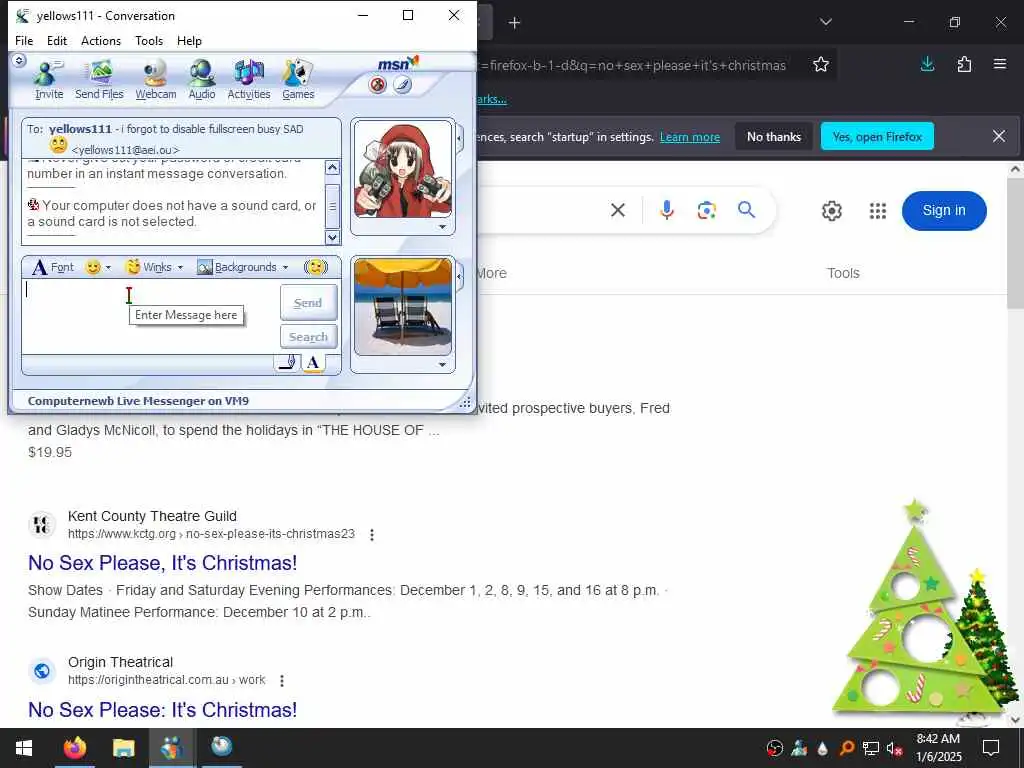Click into the message input box

(x=150, y=317)
